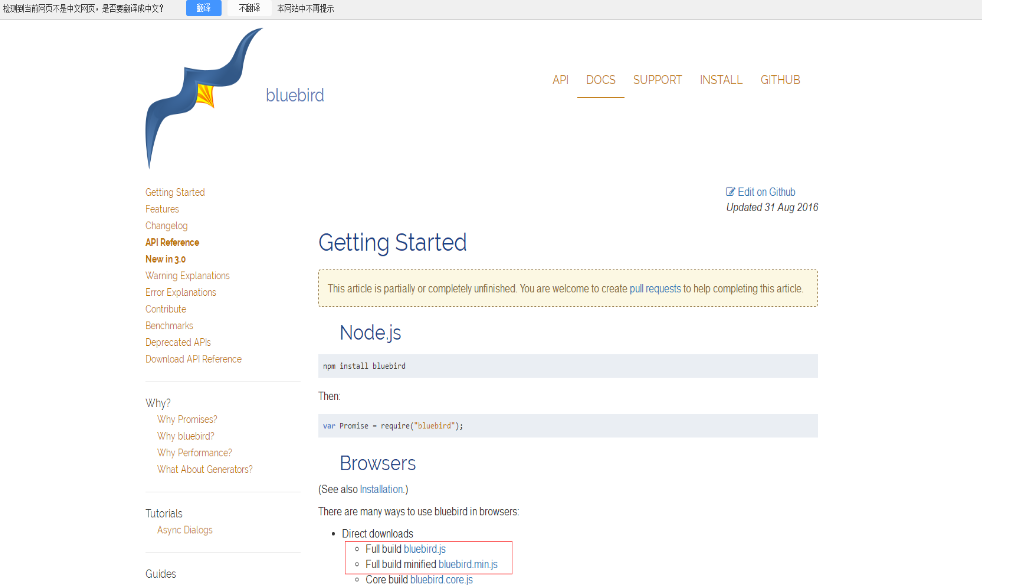This screenshot has height=585, width=1021.
Task: Click the Node.js heading
Action: point(370,333)
